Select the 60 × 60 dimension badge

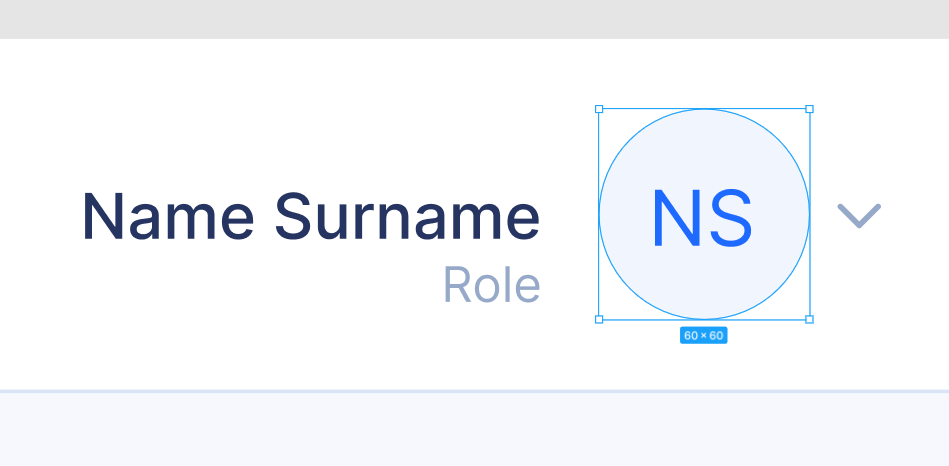coord(703,335)
